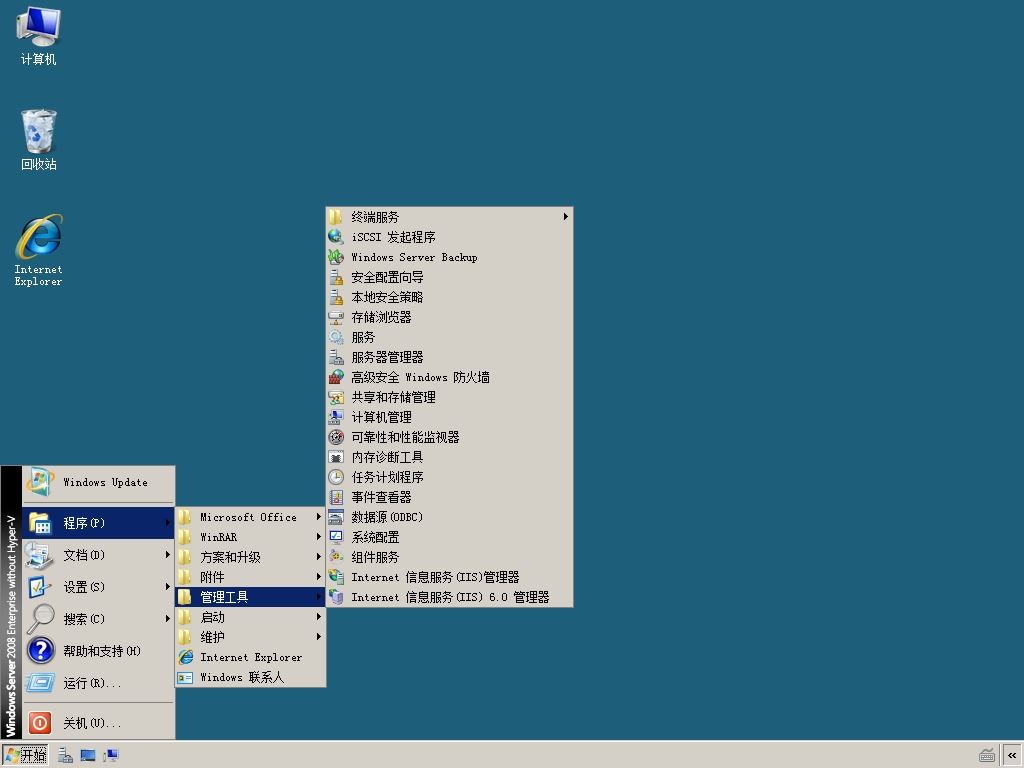
Task: Click the 终端服务 folder entry
Action: pos(449,217)
